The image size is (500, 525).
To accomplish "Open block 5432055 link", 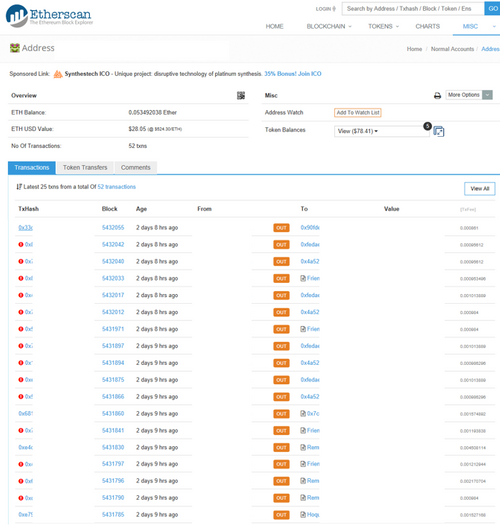I will click(113, 228).
